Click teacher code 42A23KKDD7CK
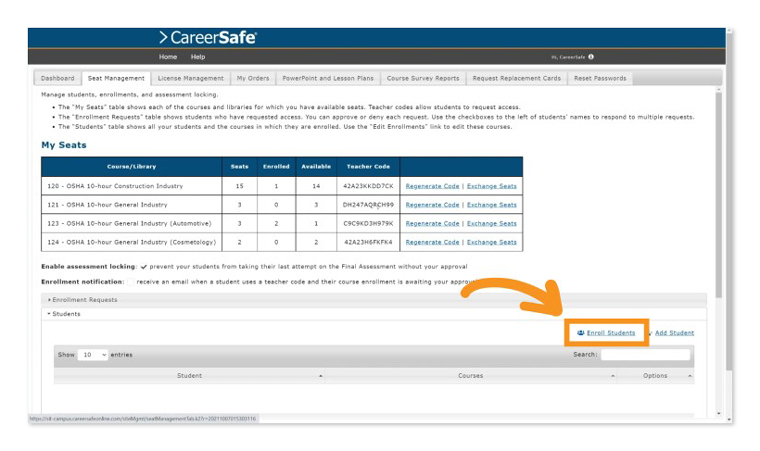Viewport: 760px width, 451px height. [368, 186]
